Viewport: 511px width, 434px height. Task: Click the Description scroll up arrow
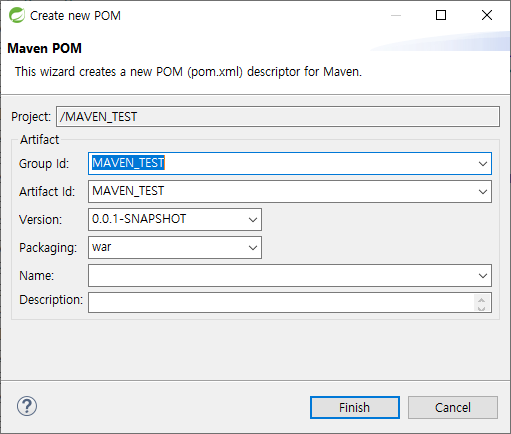pos(481,299)
